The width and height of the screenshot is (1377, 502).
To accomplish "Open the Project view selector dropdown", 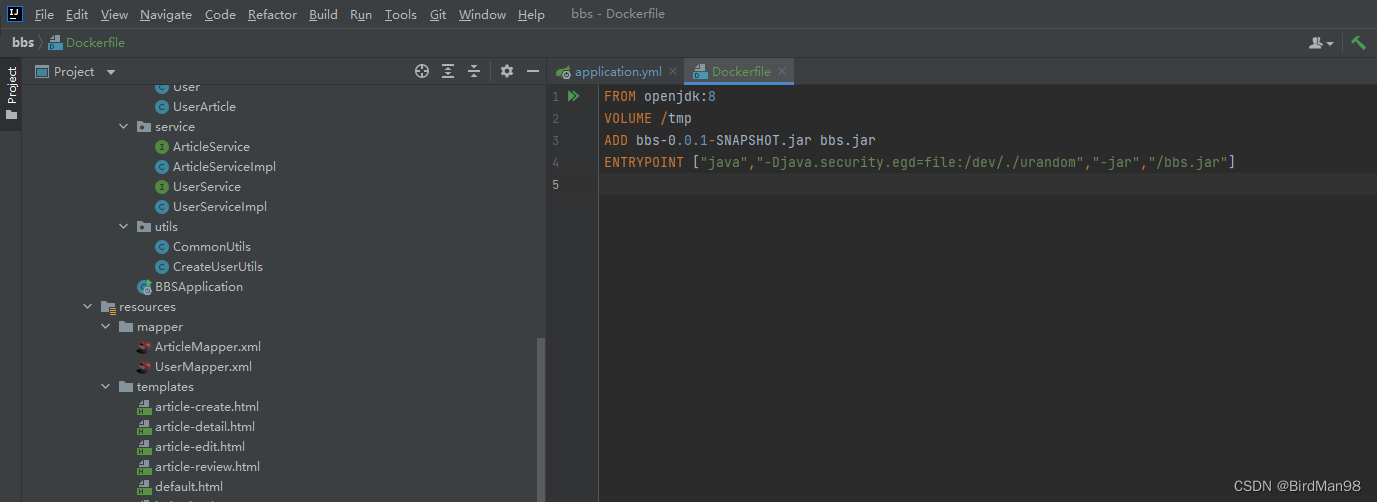I will [76, 72].
